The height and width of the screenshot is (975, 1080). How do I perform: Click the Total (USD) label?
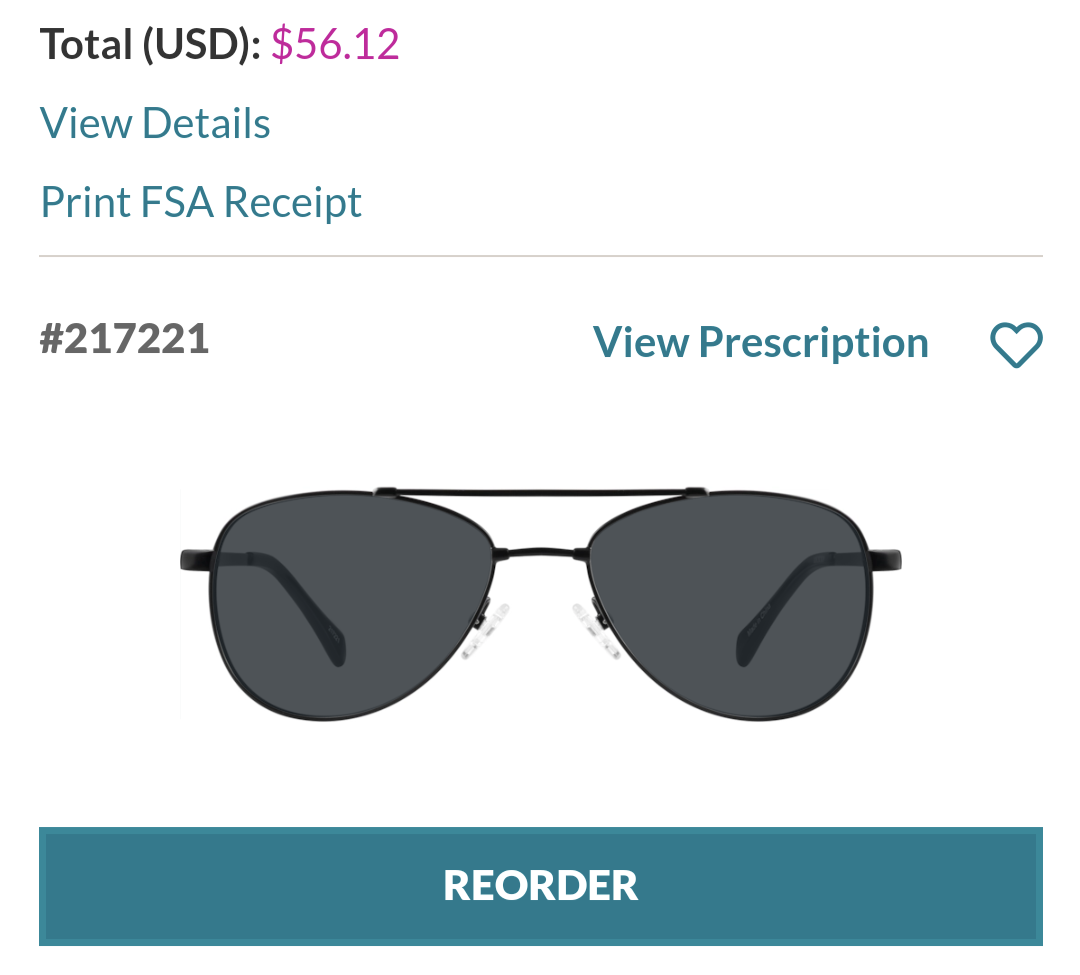[x=150, y=44]
